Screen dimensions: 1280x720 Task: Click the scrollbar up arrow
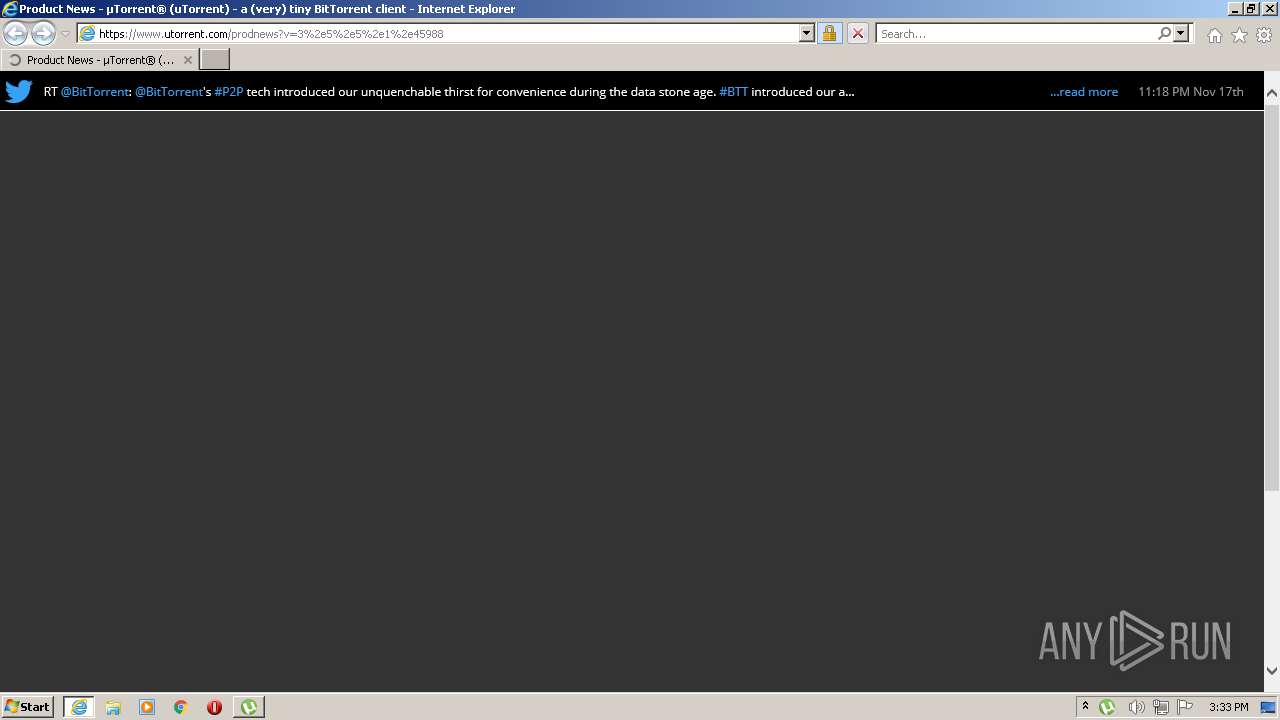pyautogui.click(x=1272, y=93)
